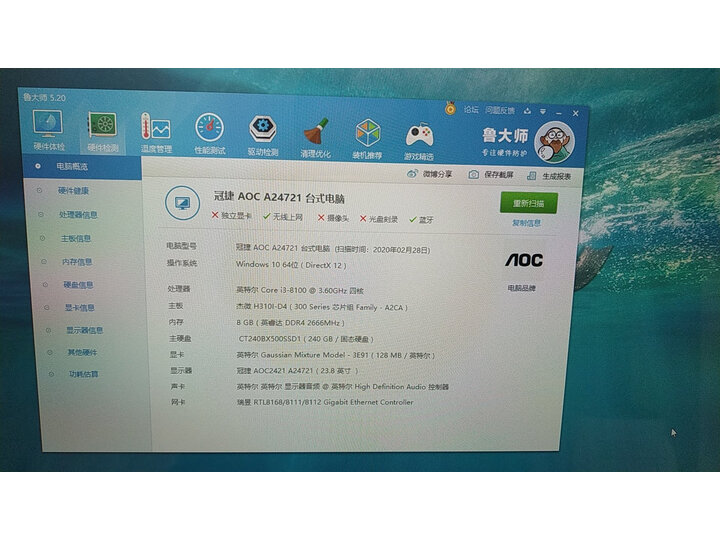
Task: Open 驱动检测 driver detection icon
Action: coord(263,136)
